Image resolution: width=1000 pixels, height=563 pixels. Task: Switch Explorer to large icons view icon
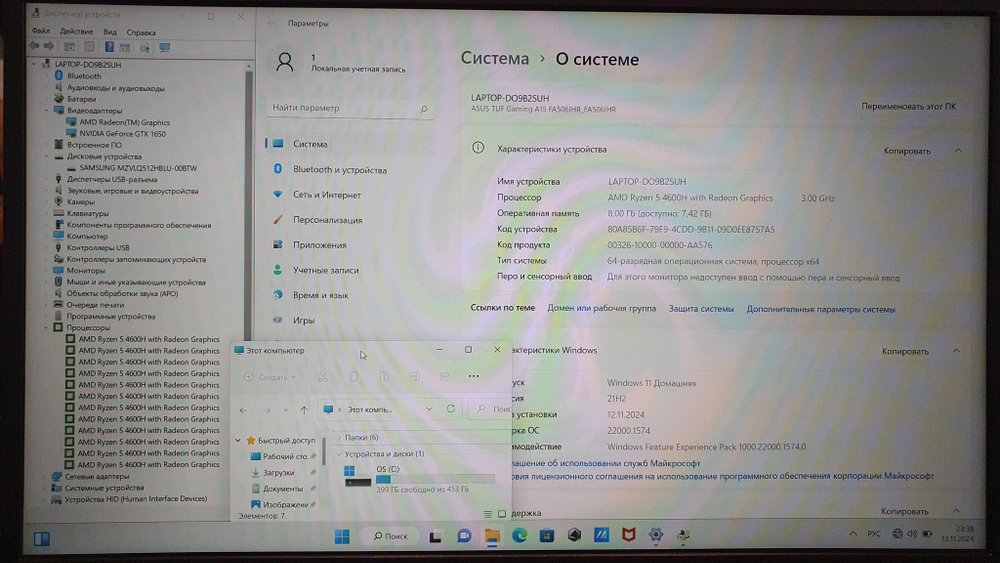coord(502,514)
